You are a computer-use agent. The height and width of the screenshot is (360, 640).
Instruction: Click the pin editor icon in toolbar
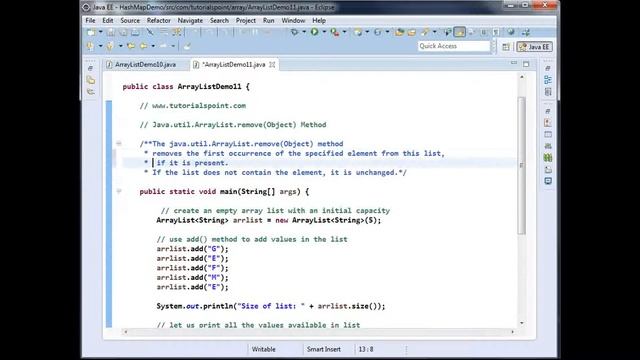click(x=187, y=47)
